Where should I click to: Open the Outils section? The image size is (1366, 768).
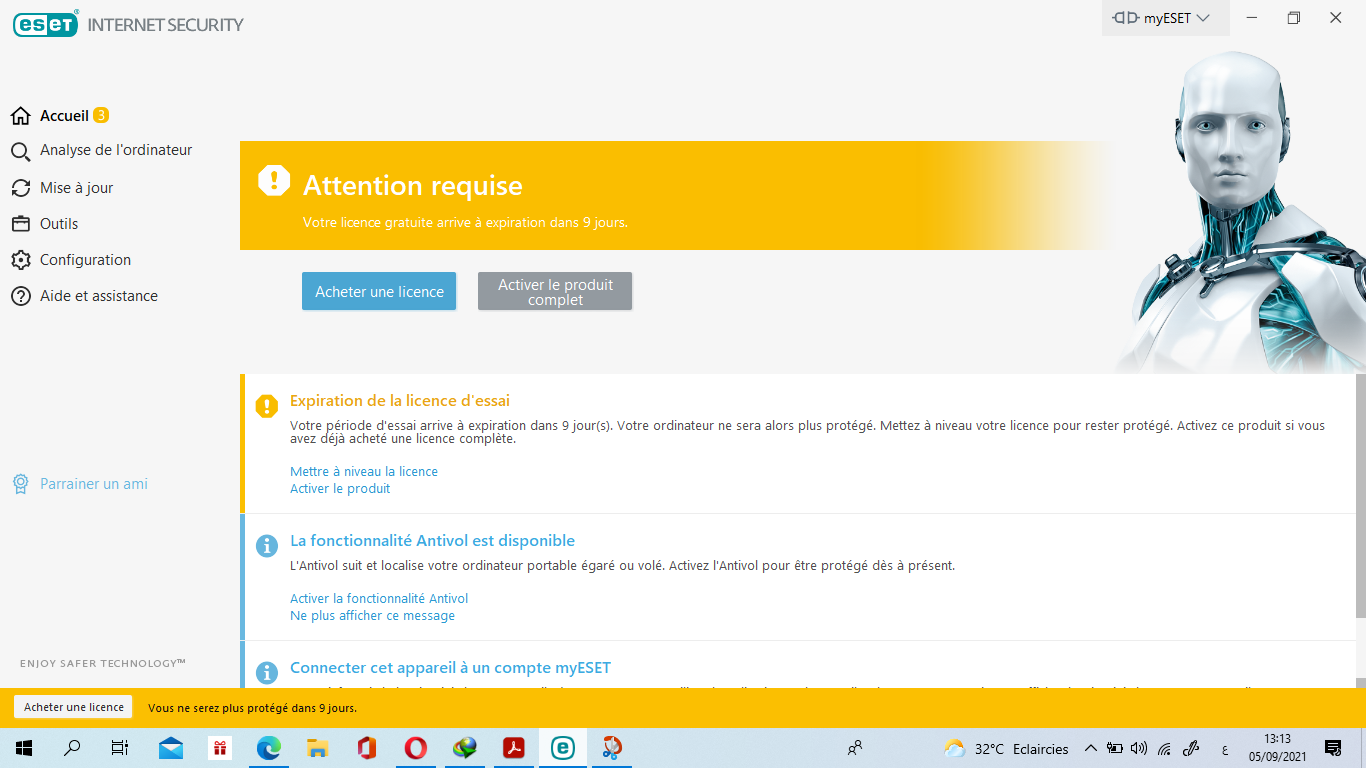coord(59,224)
